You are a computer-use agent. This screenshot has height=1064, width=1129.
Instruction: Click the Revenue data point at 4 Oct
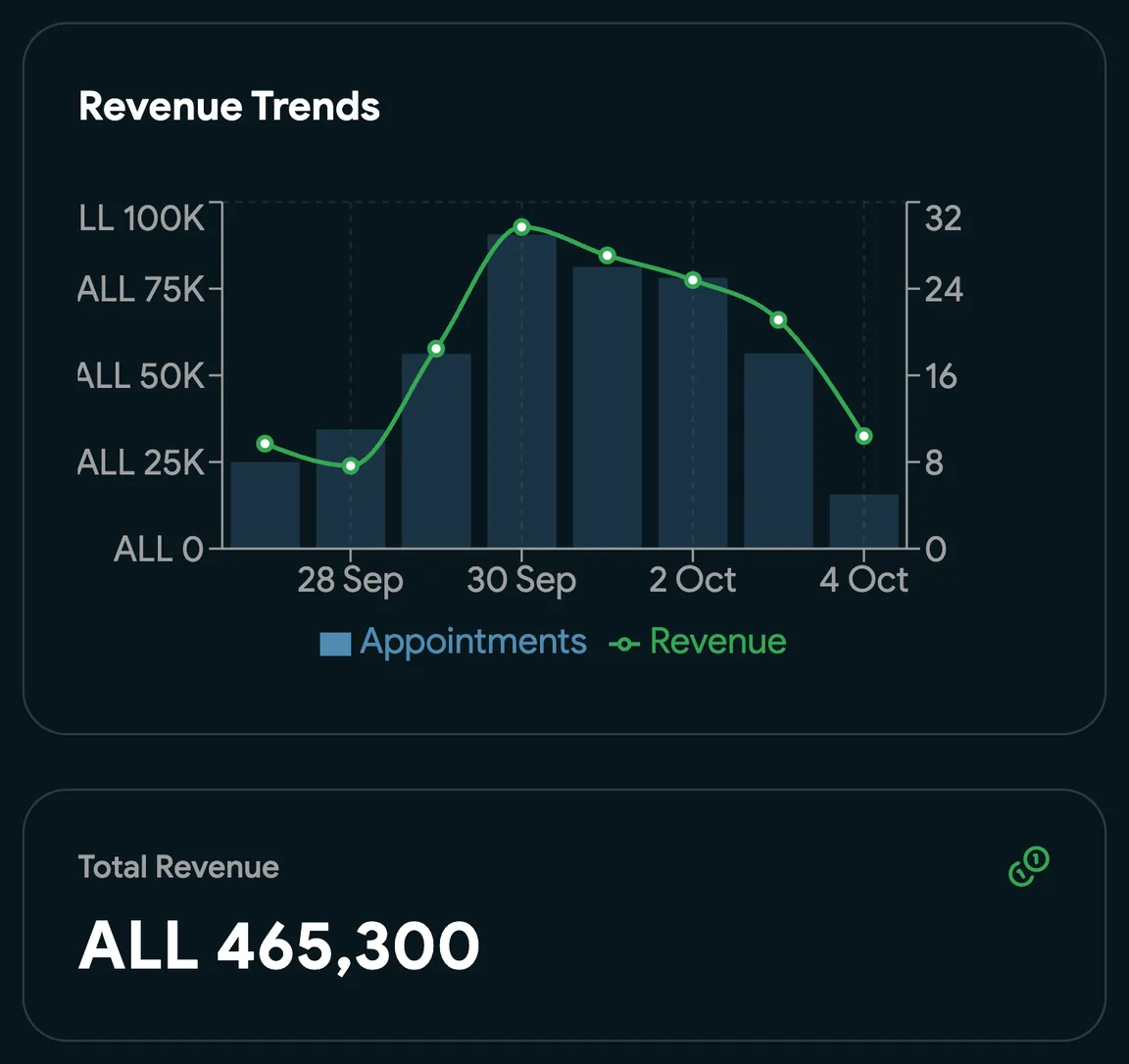click(864, 436)
